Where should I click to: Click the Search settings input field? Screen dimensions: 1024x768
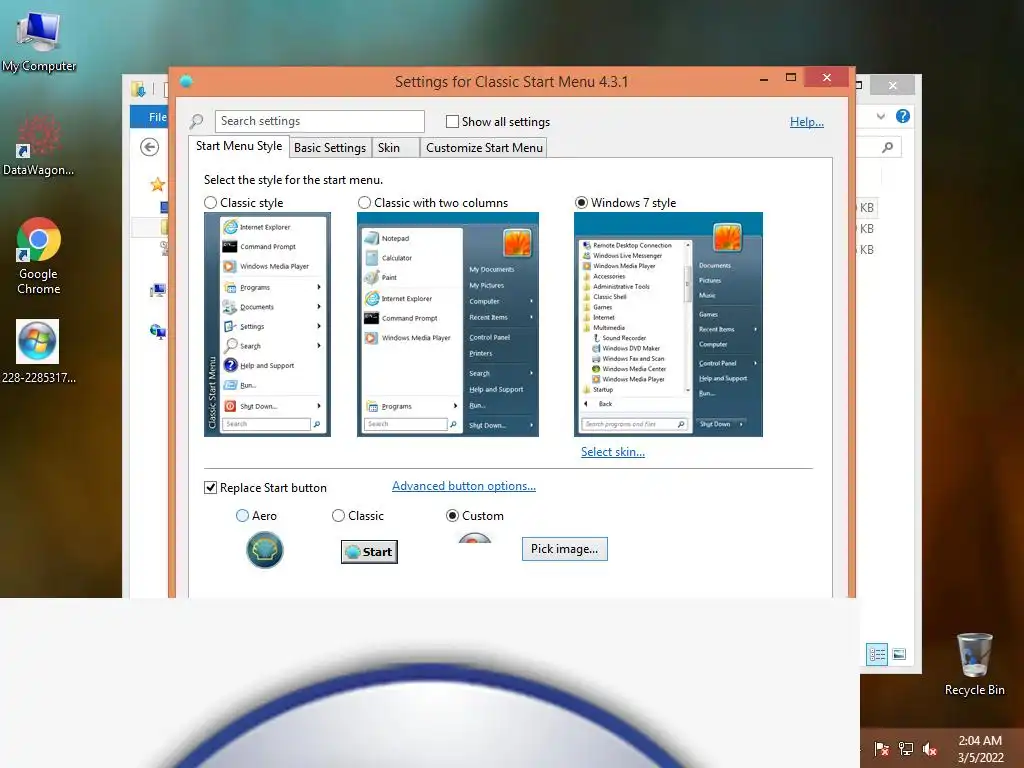[319, 121]
